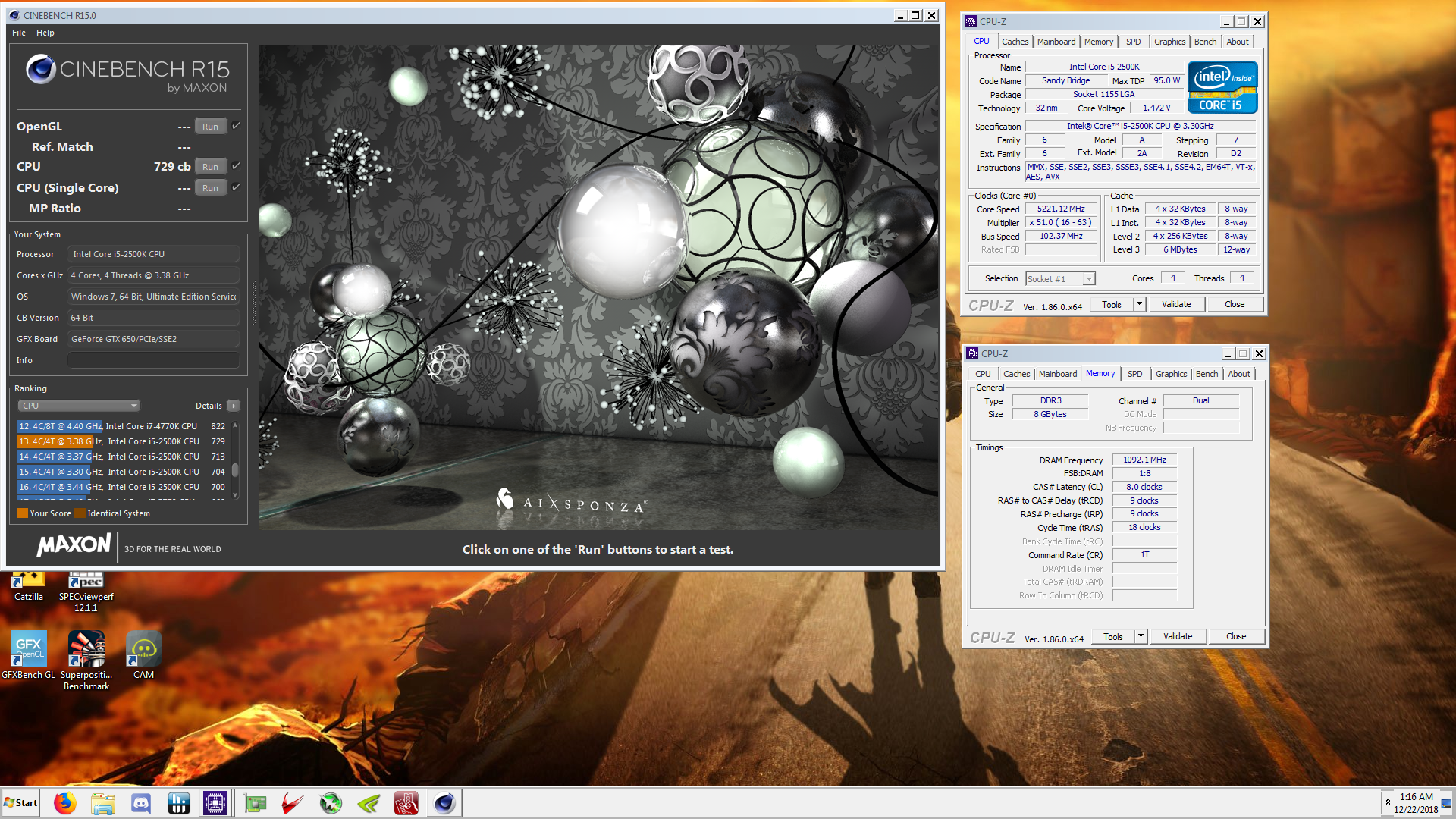Click the taskbar clock showing 1:16 AM

(1416, 797)
